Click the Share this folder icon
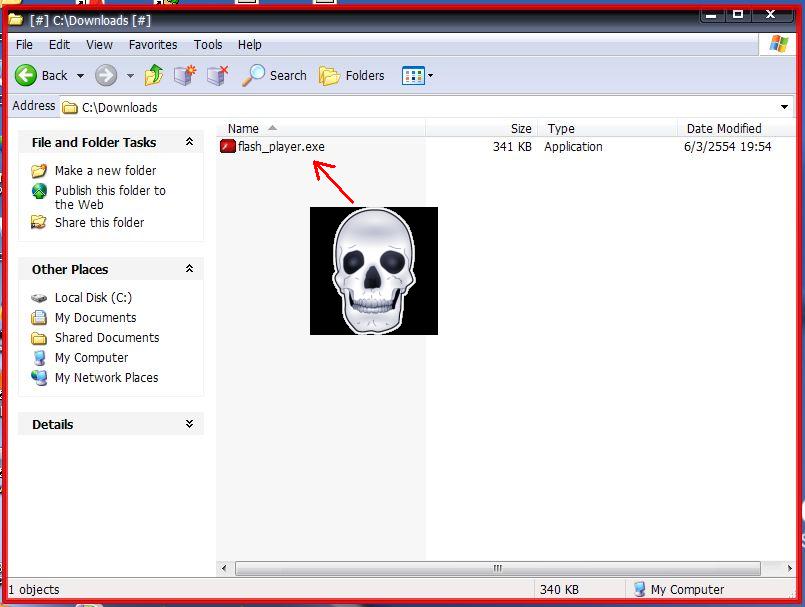This screenshot has width=805, height=607. click(x=39, y=222)
